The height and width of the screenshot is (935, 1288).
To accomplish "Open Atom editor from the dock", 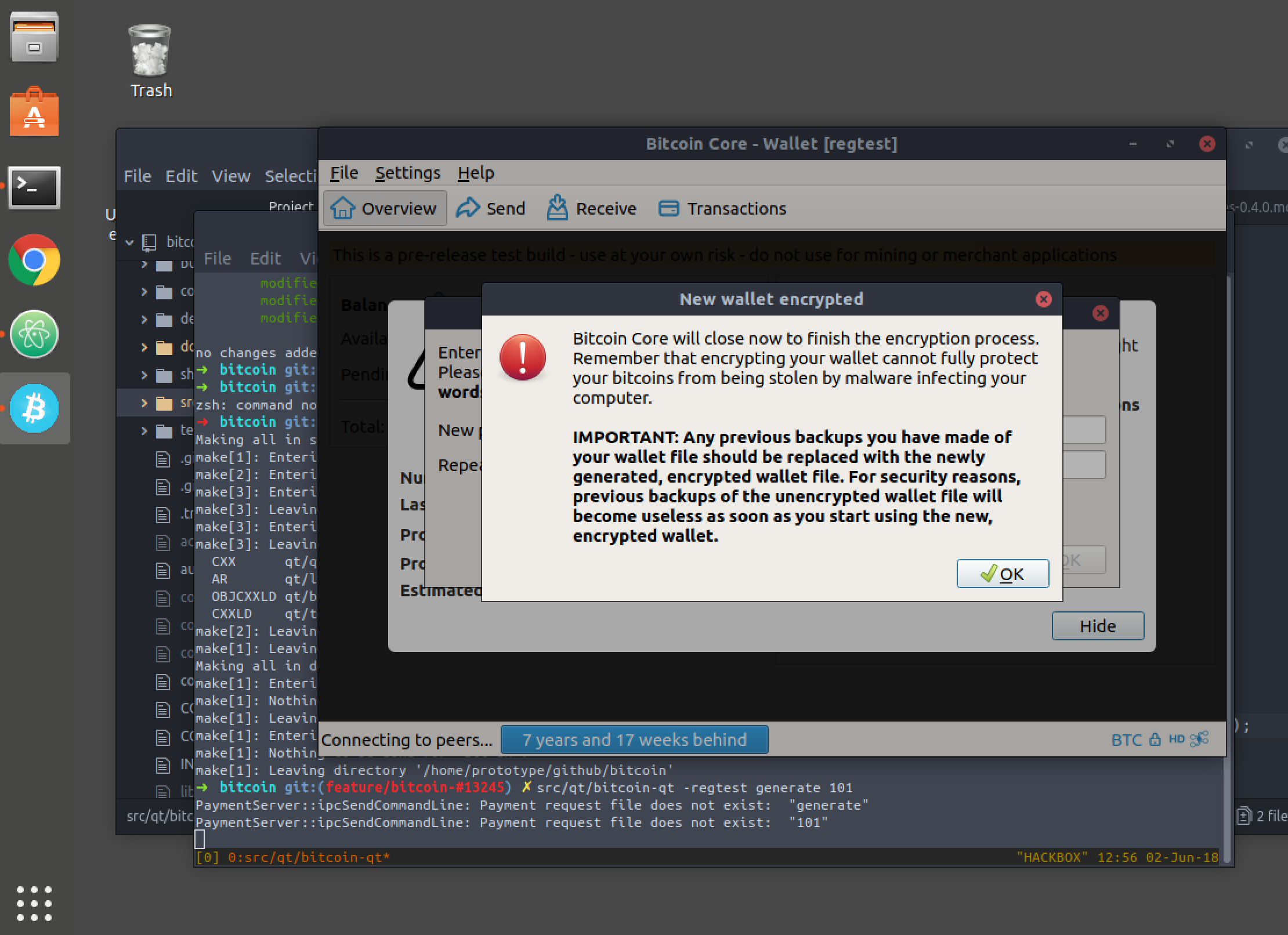I will point(34,334).
